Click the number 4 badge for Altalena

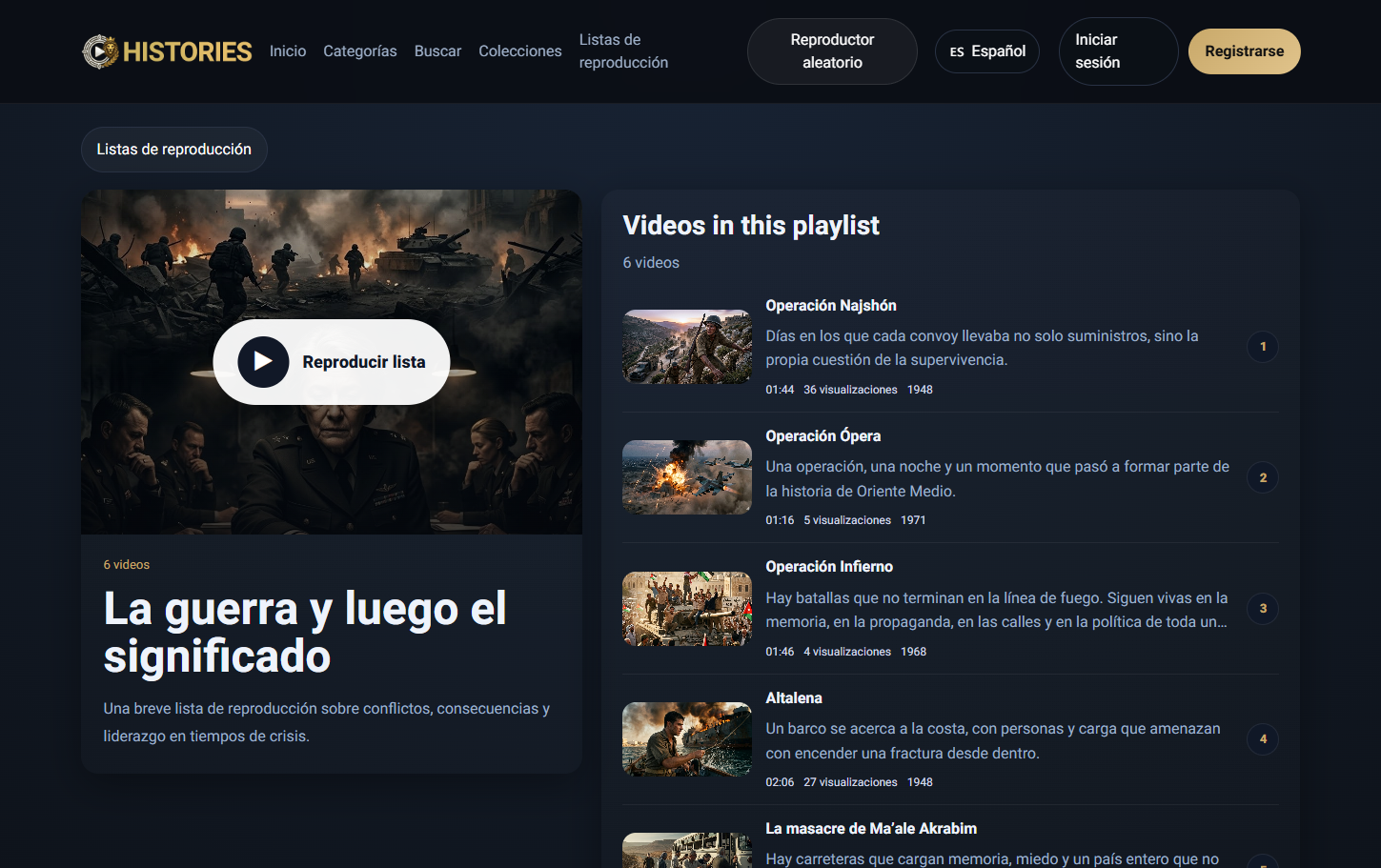point(1263,739)
